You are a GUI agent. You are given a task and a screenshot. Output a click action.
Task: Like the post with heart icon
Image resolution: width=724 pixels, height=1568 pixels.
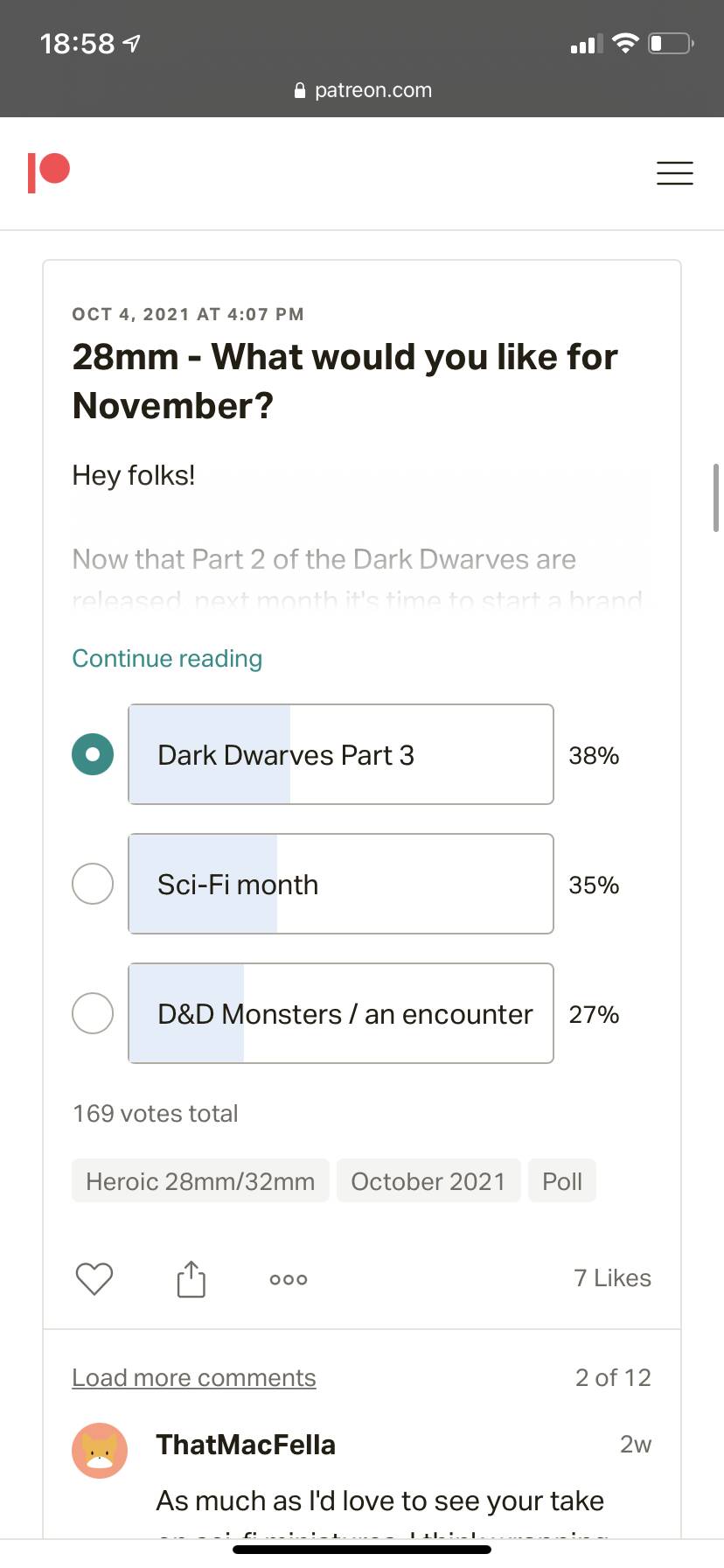tap(94, 1278)
